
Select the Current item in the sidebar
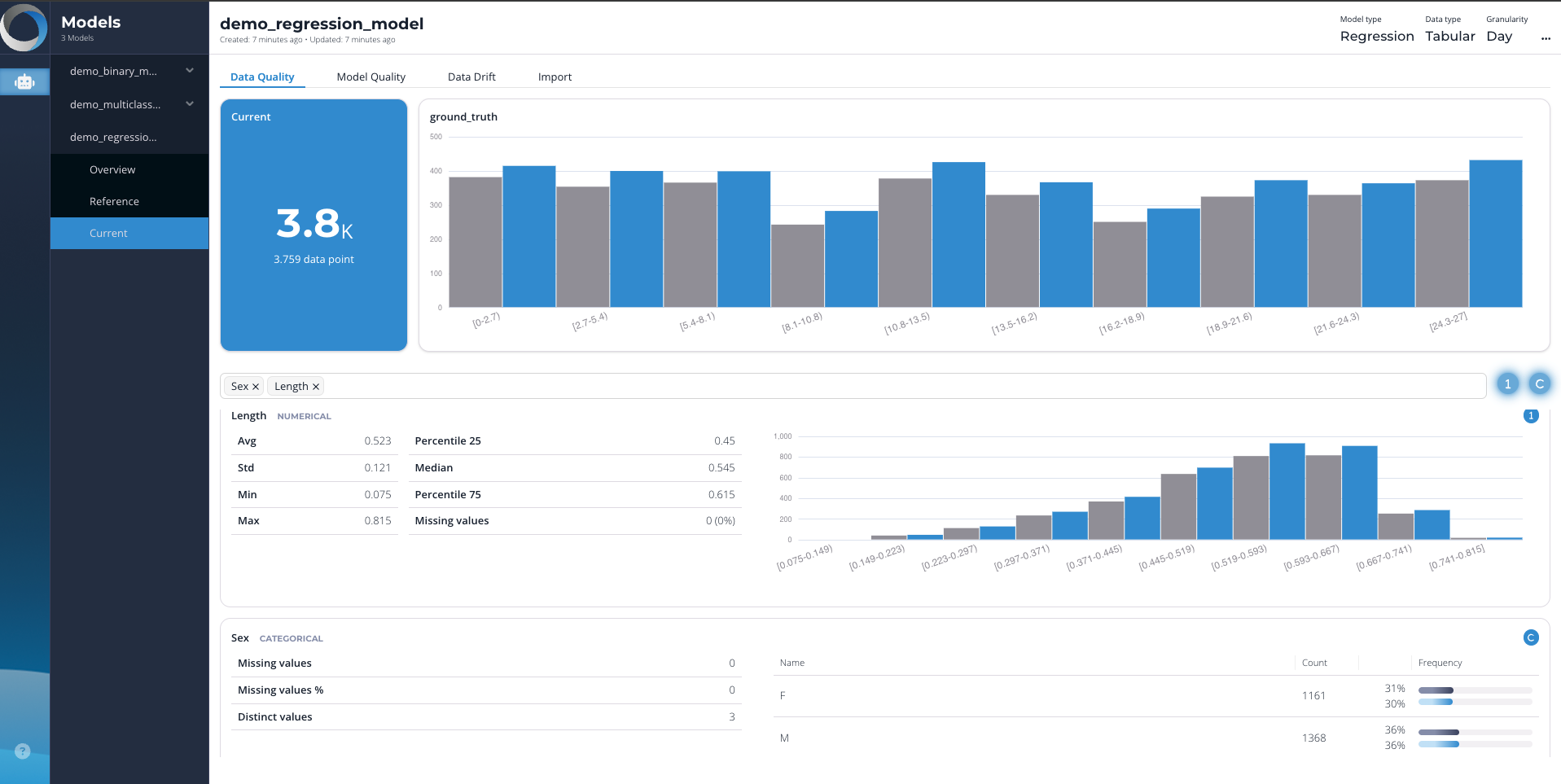pyautogui.click(x=107, y=233)
